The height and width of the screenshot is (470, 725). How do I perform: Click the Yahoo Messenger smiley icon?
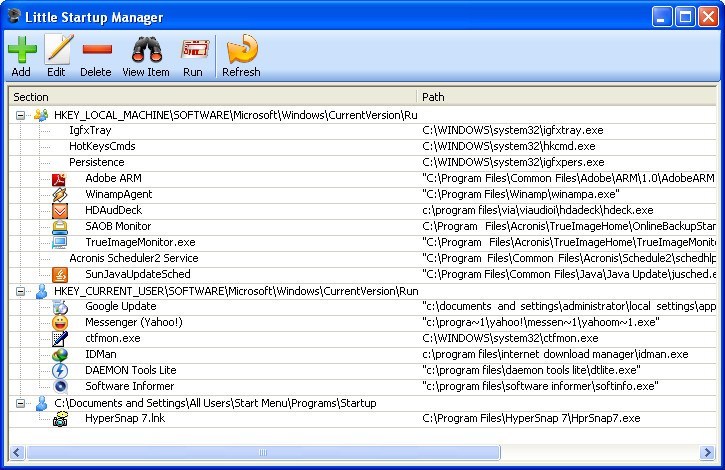(60, 323)
